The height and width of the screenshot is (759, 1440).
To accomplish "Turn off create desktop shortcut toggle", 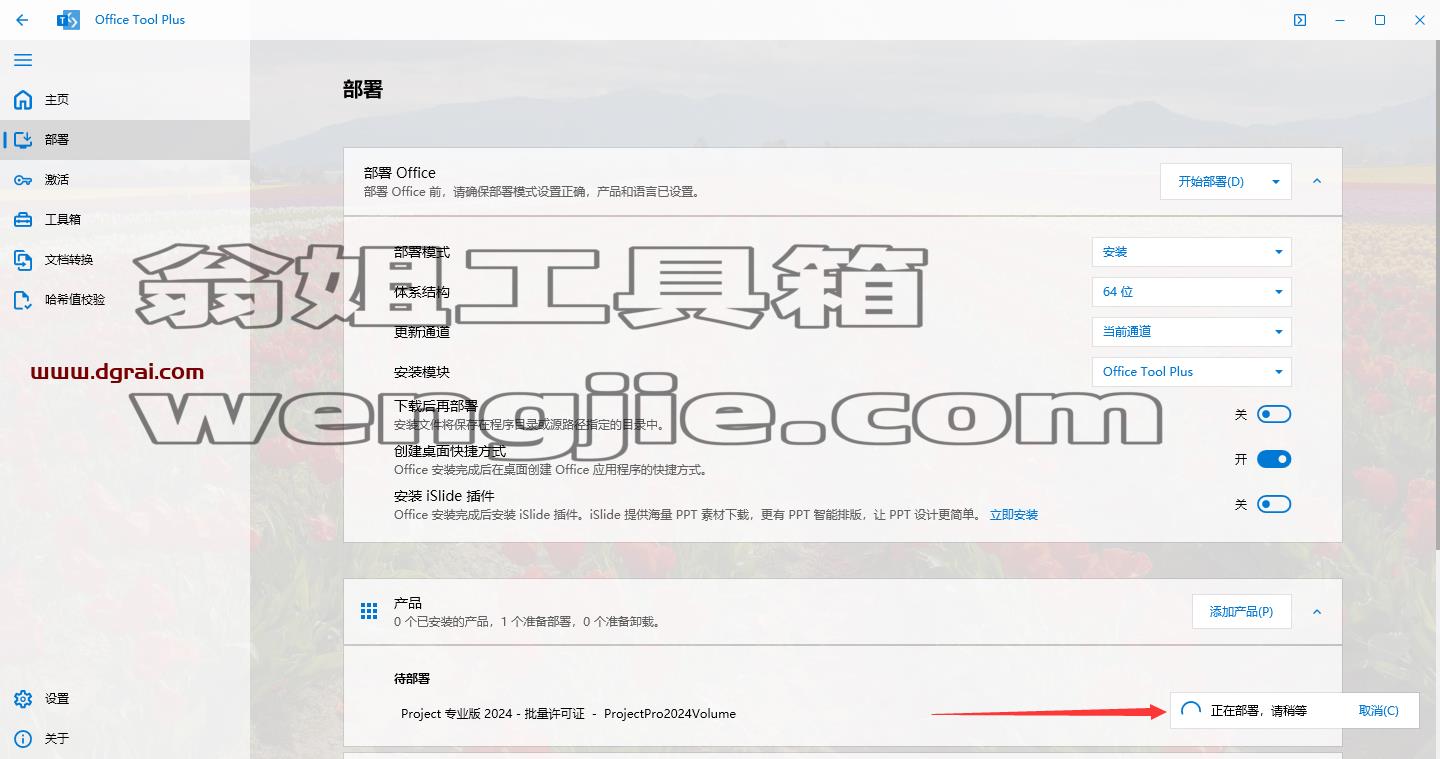I will [1274, 459].
